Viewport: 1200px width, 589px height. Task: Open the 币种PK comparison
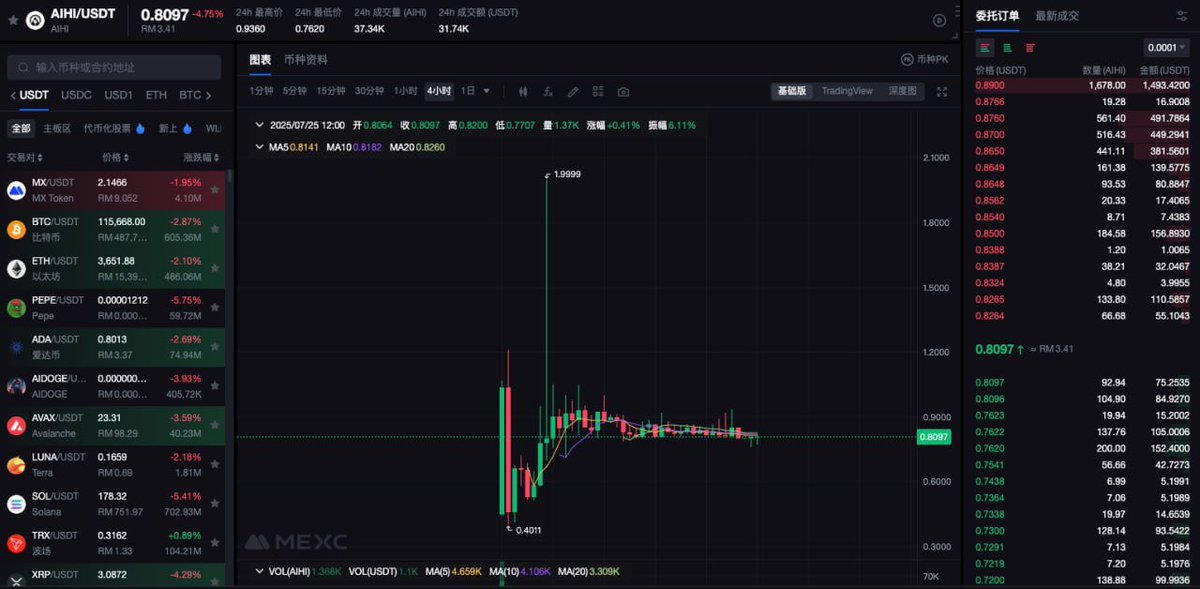pyautogui.click(x=924, y=60)
